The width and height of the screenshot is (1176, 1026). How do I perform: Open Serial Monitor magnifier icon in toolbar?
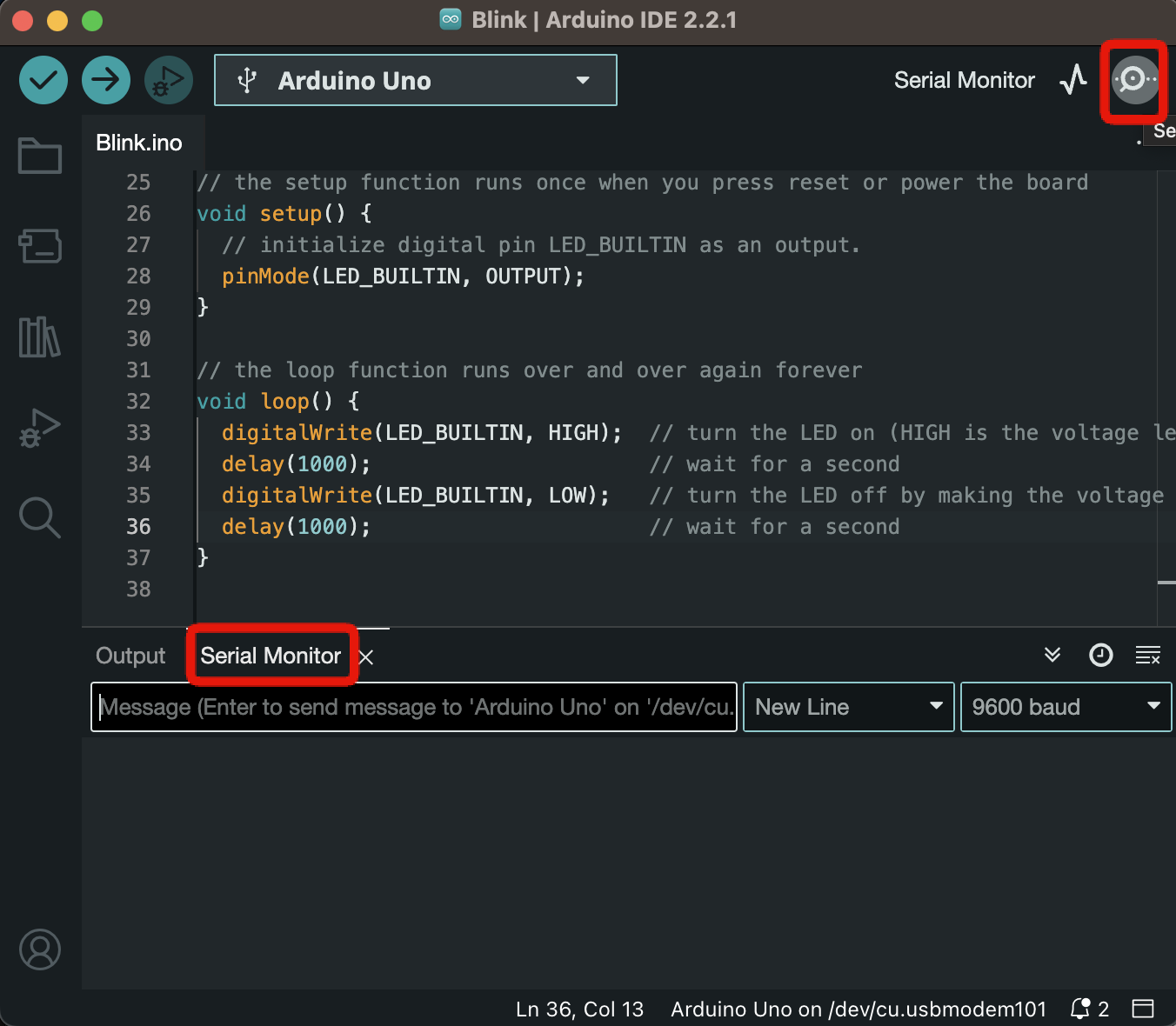point(1134,80)
